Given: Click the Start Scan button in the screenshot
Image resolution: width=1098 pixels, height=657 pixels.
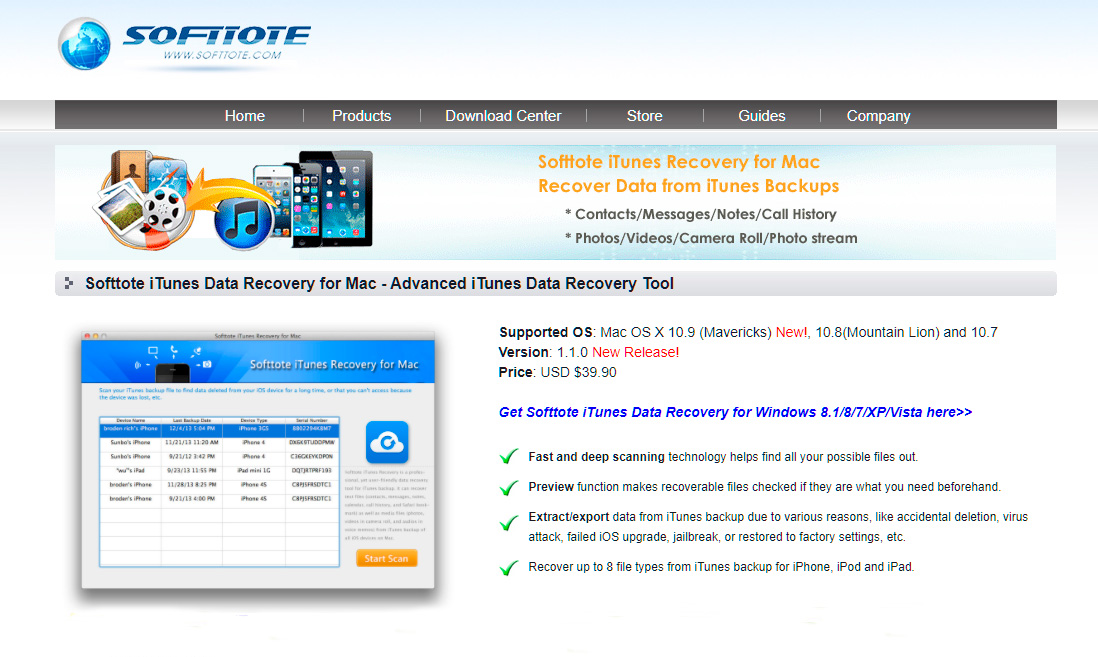Looking at the screenshot, I should tap(386, 559).
